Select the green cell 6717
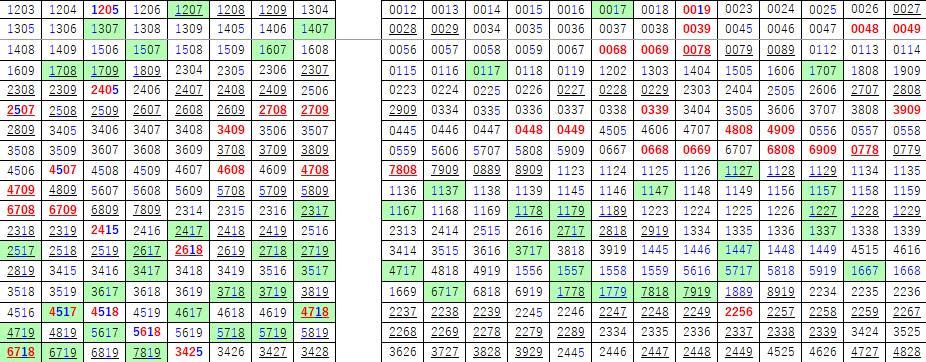 [445, 291]
